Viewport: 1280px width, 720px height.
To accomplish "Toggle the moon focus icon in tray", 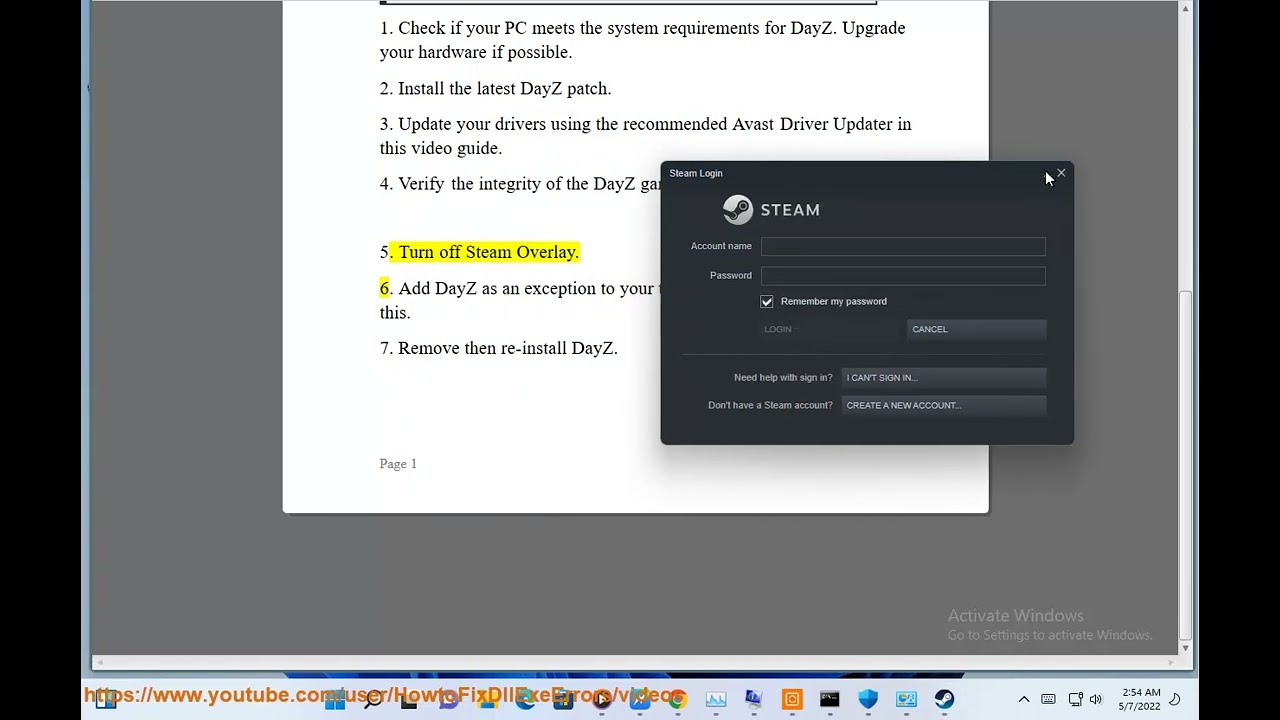I will coord(1176,699).
